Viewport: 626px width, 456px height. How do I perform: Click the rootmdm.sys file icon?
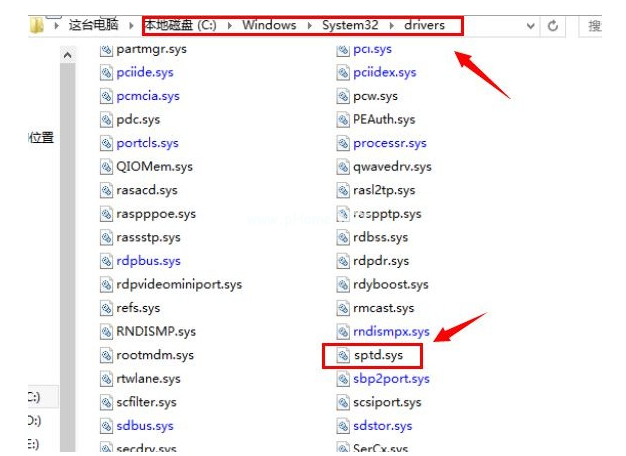click(107, 355)
